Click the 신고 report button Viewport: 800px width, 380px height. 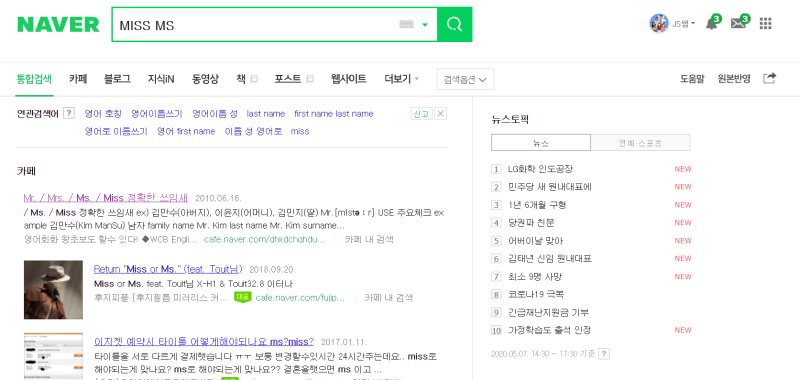(x=421, y=114)
